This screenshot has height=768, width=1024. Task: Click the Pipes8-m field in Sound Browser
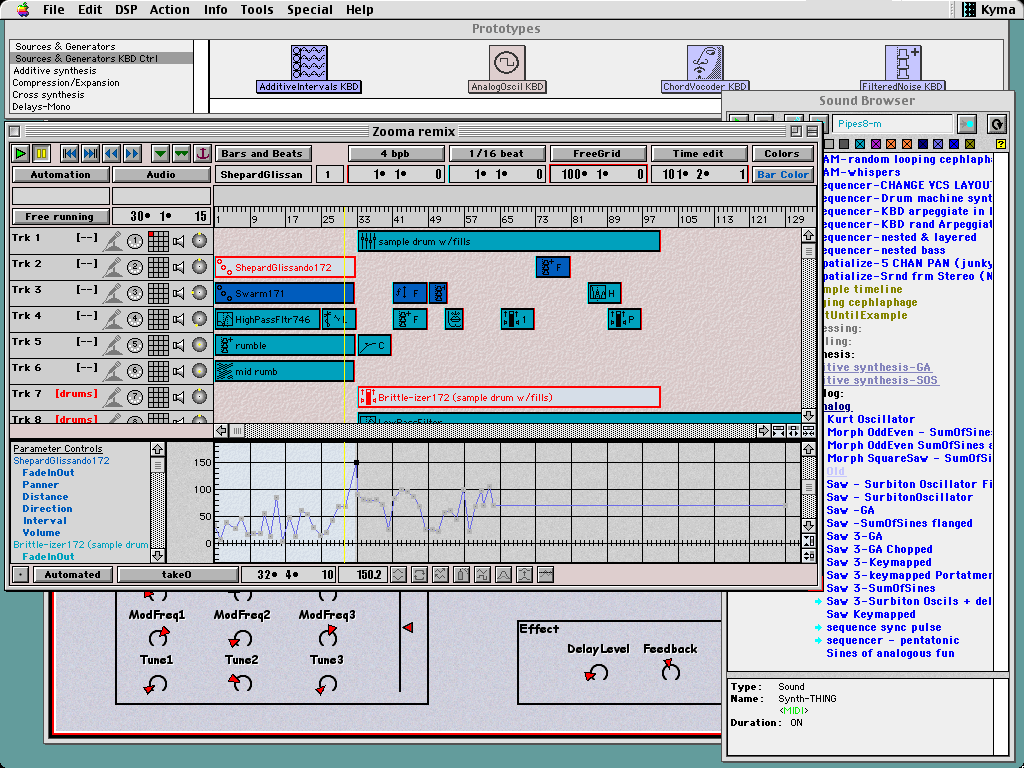(893, 124)
